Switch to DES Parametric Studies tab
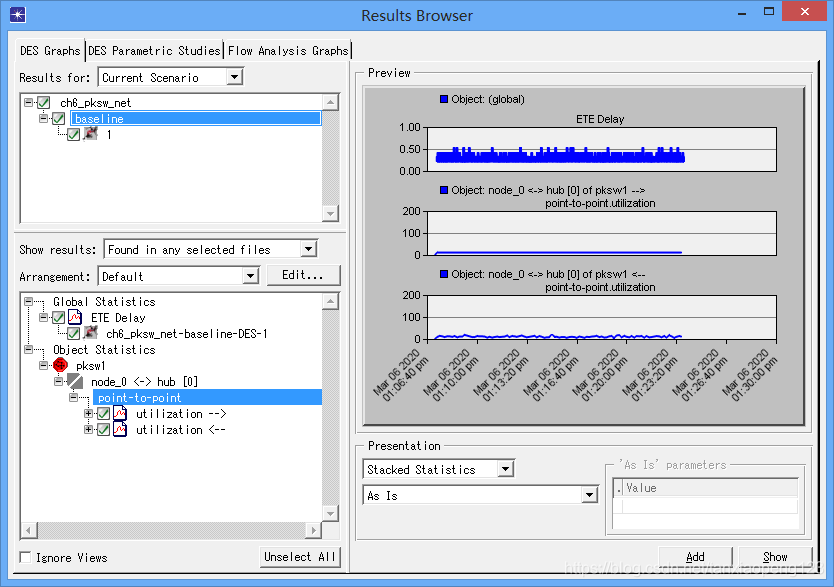Viewport: 834px width, 587px height. coord(154,51)
